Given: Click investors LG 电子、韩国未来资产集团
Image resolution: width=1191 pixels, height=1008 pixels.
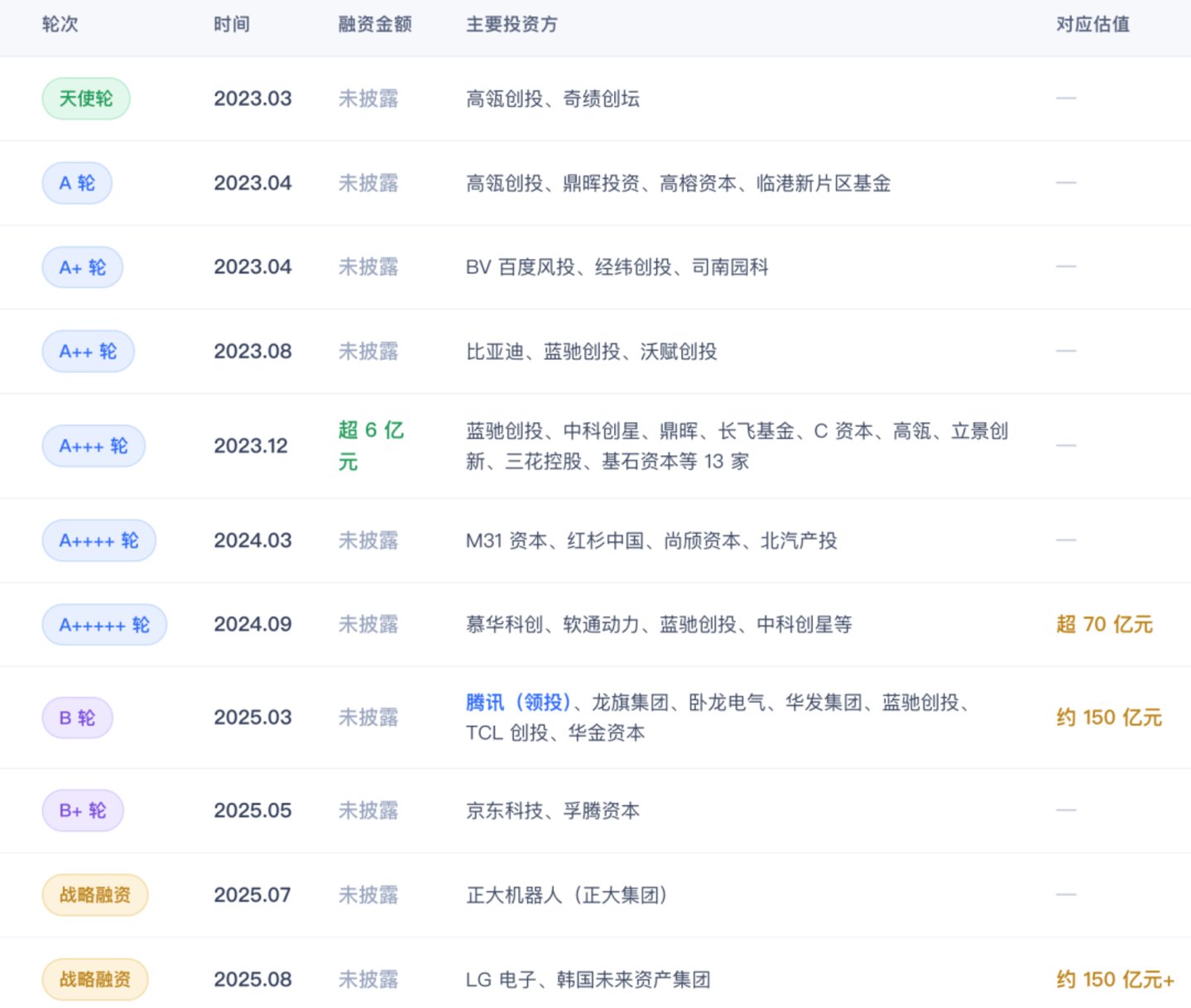Looking at the screenshot, I should click(x=588, y=979).
